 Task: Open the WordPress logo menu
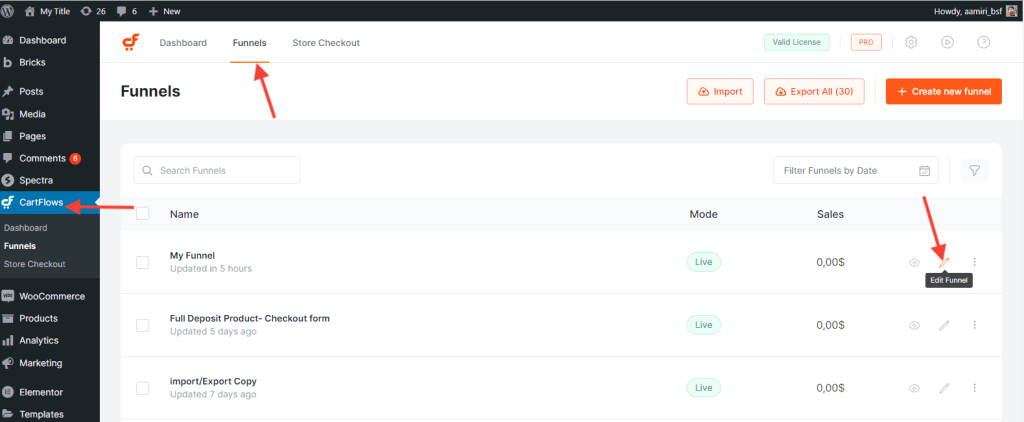(9, 11)
